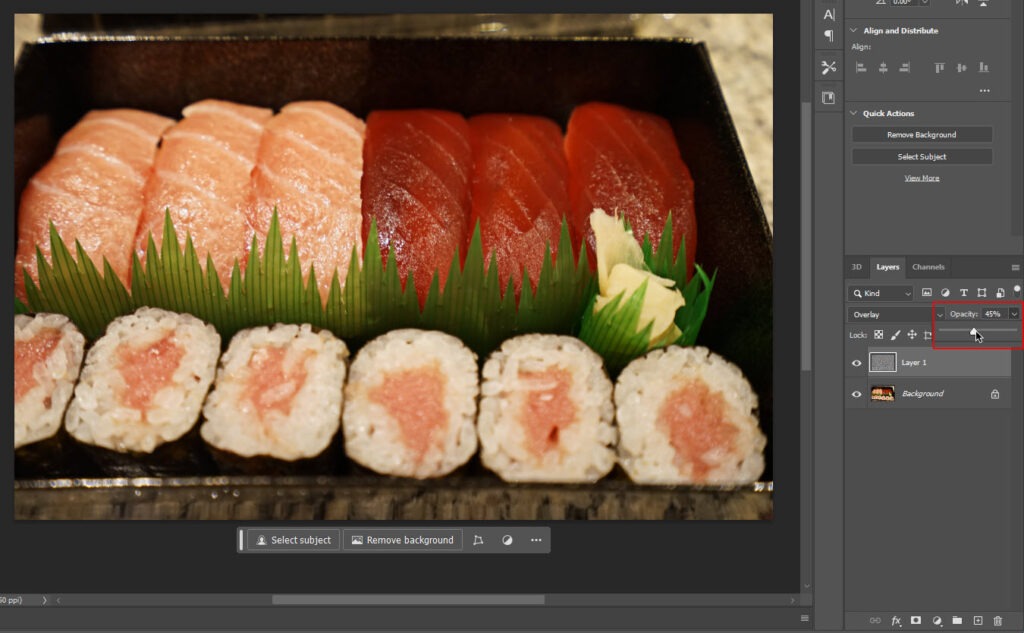Hide Layer 1 with its eye icon
This screenshot has width=1024, height=633.
click(856, 363)
